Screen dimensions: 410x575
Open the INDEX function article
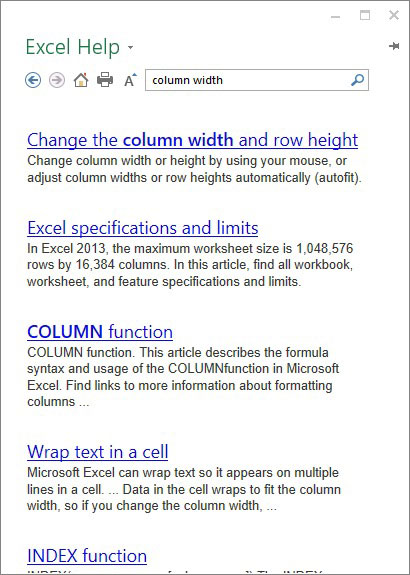point(87,556)
